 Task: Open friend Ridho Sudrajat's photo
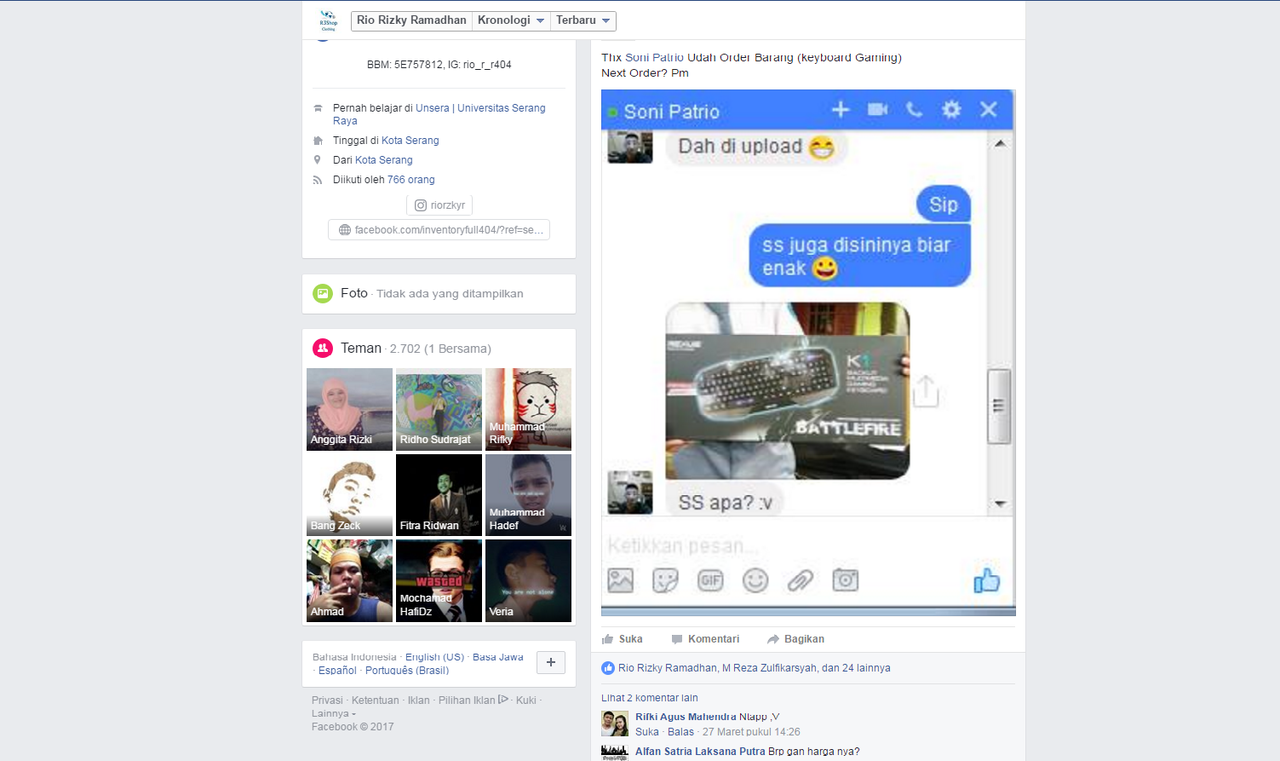click(438, 409)
